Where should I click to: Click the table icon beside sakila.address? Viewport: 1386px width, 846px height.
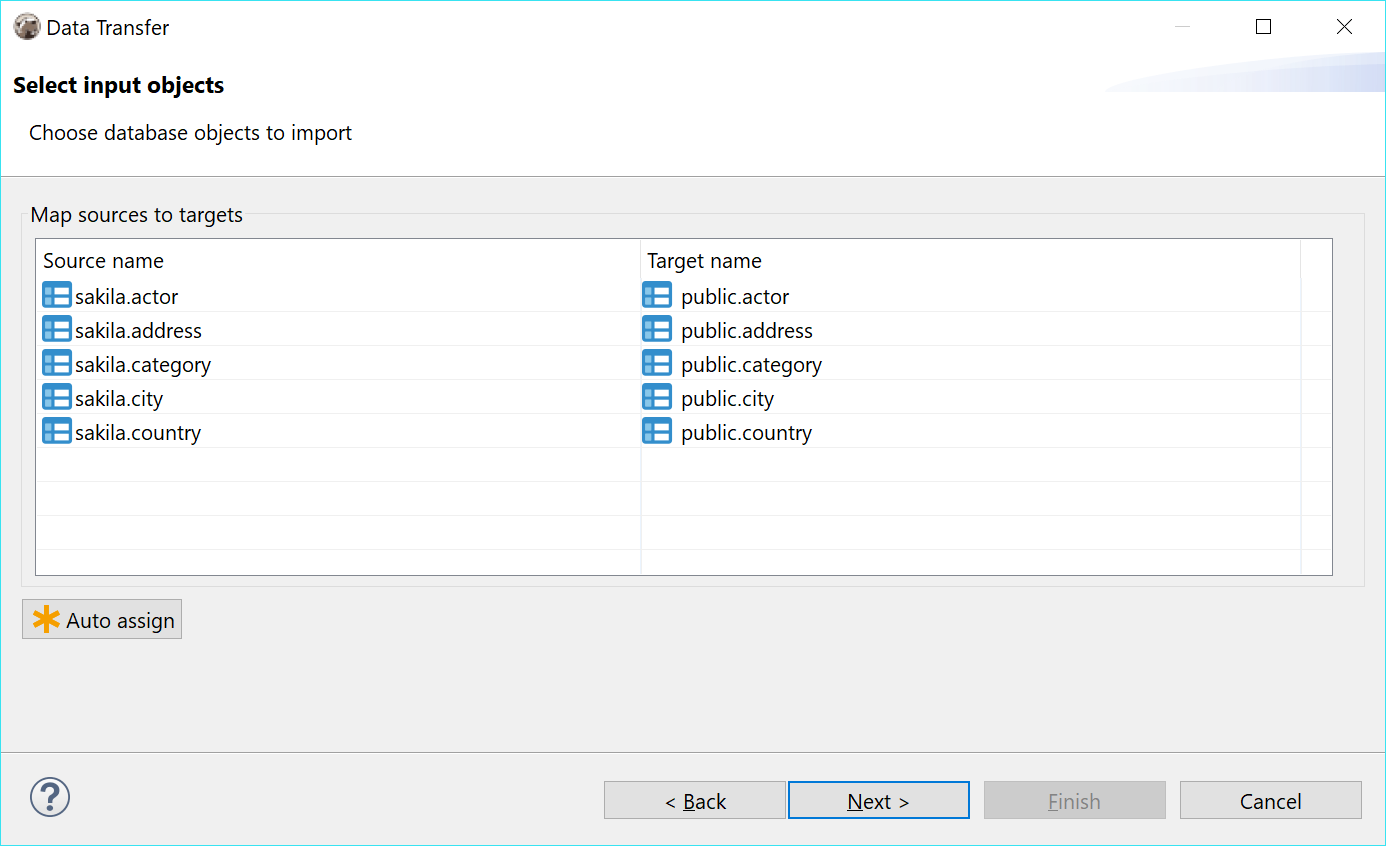click(x=57, y=329)
